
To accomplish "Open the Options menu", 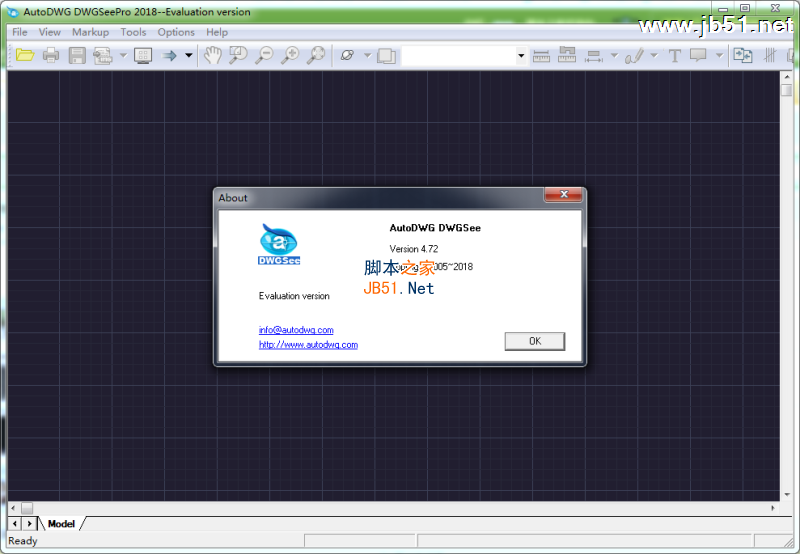I will tap(176, 32).
